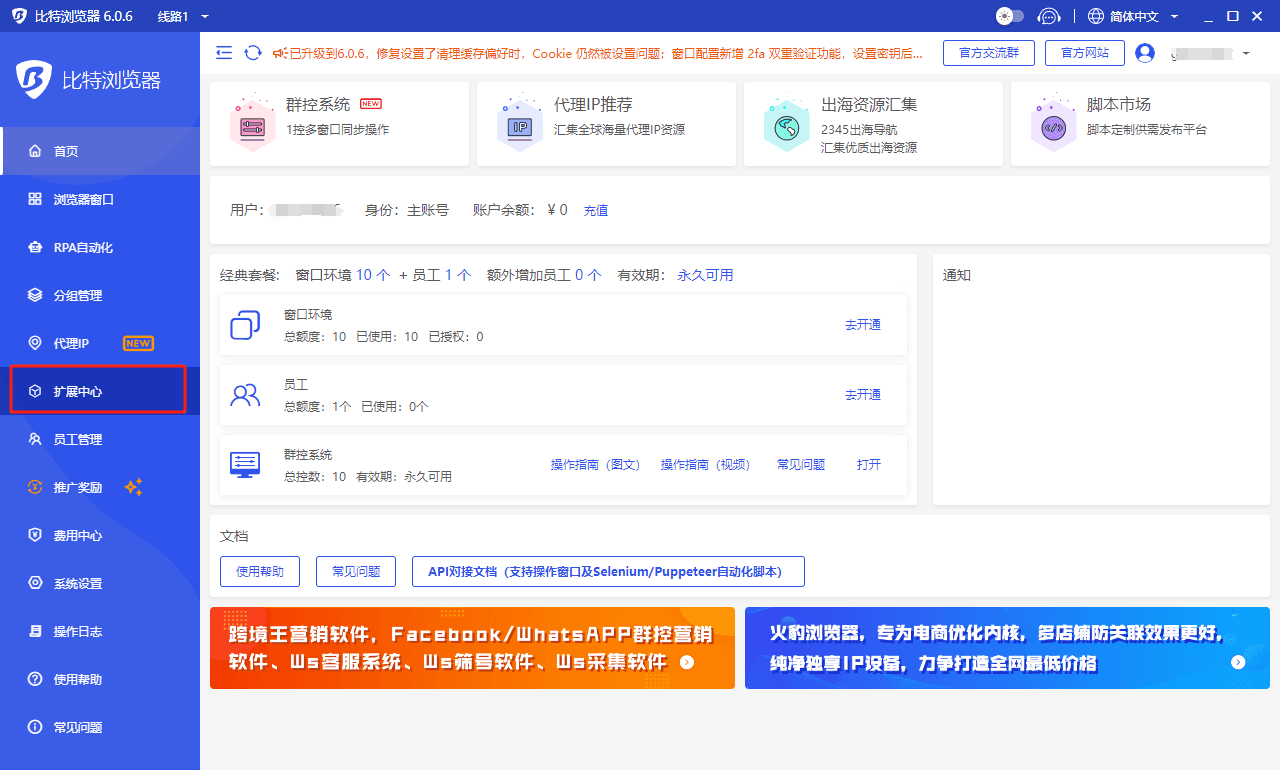The width and height of the screenshot is (1280, 770).
Task: Click the 员工 1 个 quota text
Action: pyautogui.click(x=441, y=274)
